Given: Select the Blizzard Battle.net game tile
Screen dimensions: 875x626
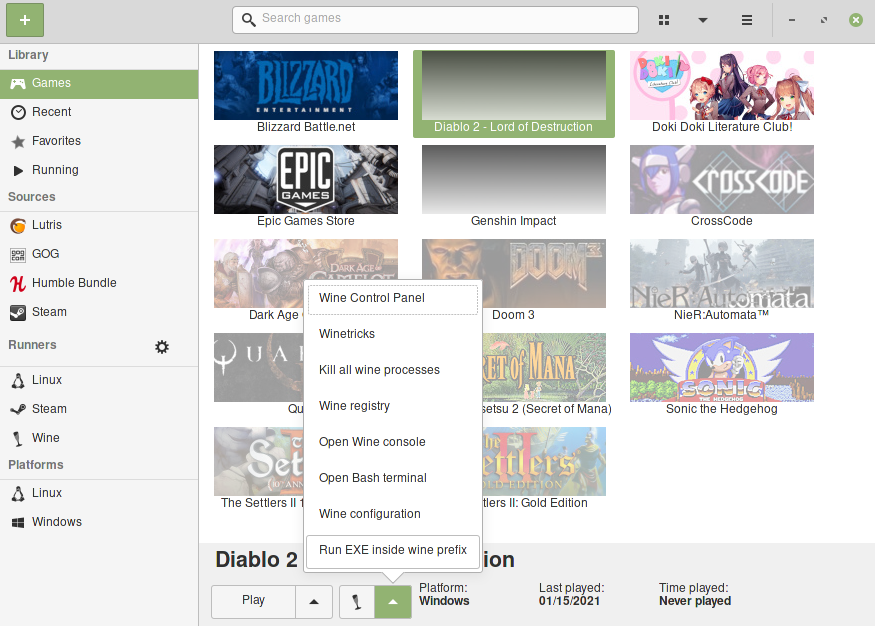Looking at the screenshot, I should point(306,93).
